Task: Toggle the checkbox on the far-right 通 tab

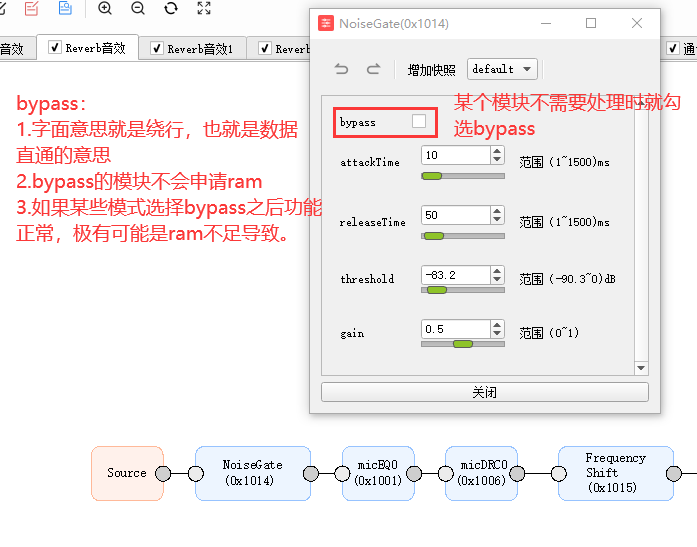Action: pos(673,48)
